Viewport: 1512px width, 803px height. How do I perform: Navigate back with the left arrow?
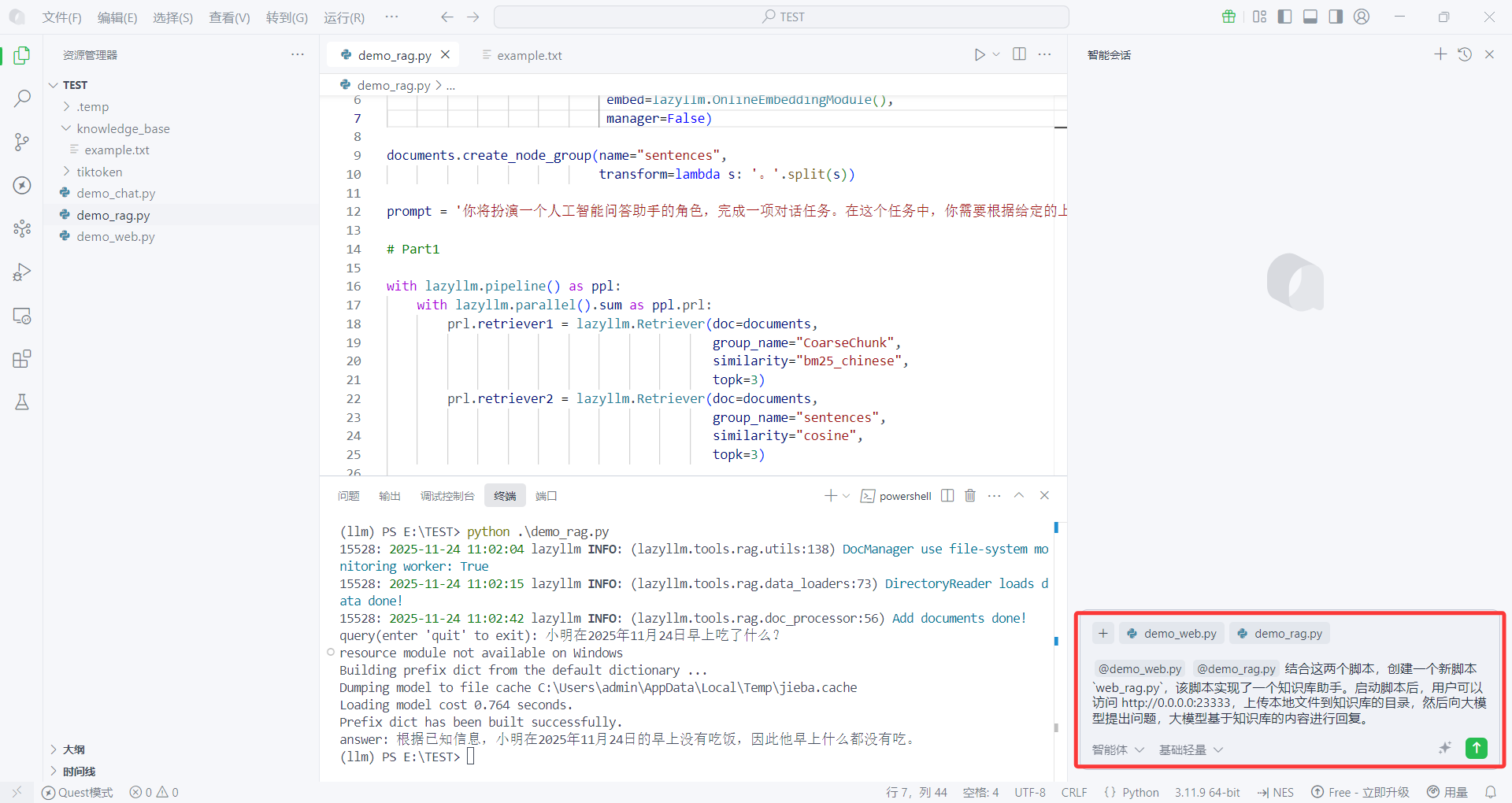click(x=447, y=17)
